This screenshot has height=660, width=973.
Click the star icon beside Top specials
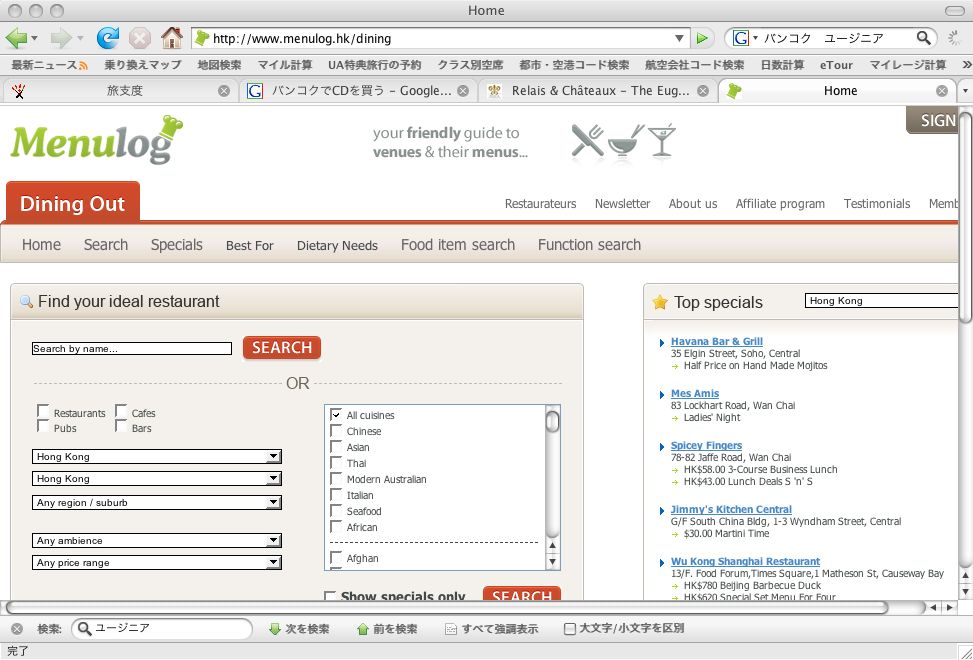[660, 302]
